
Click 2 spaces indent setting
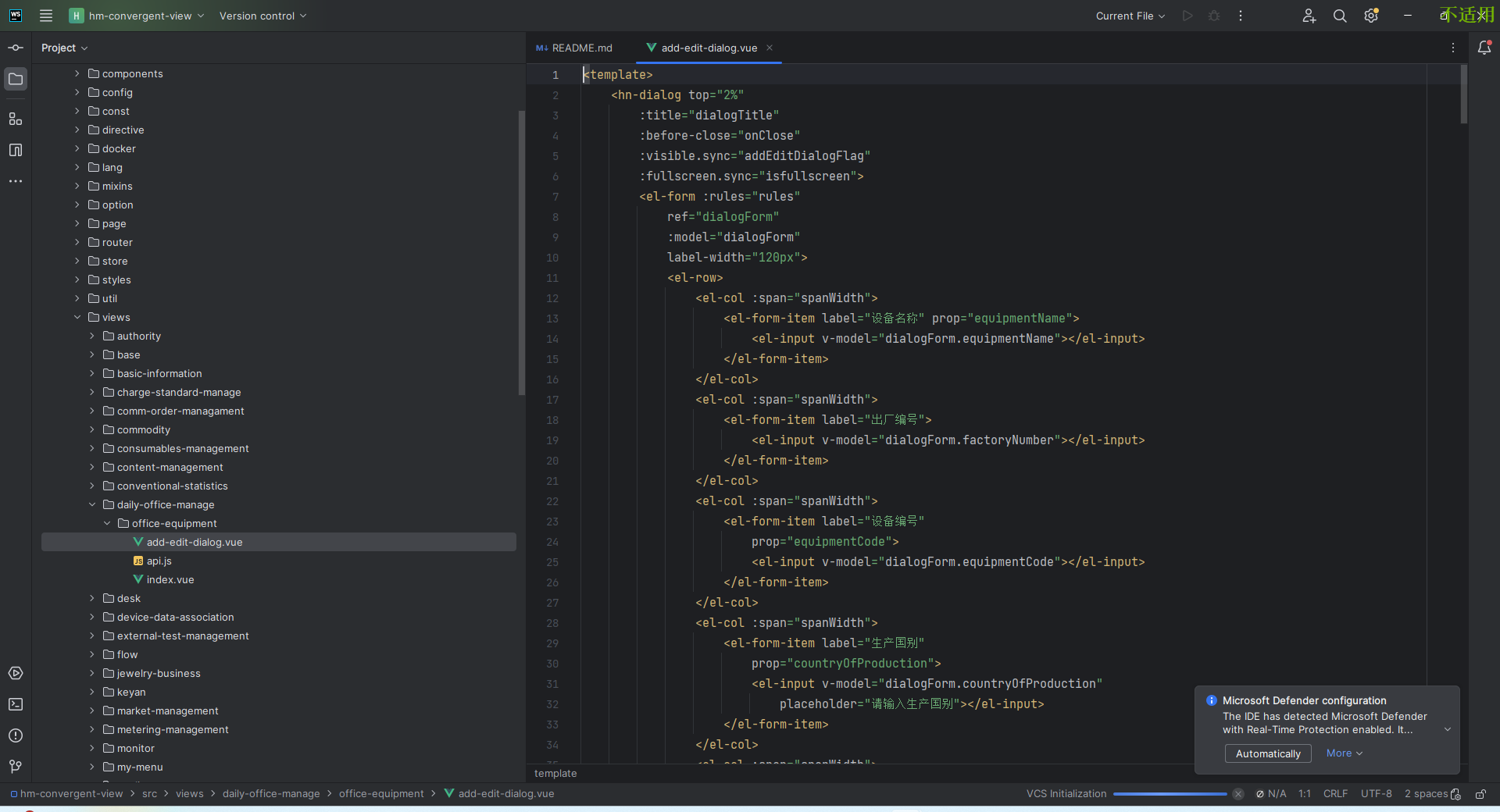[x=1426, y=794]
